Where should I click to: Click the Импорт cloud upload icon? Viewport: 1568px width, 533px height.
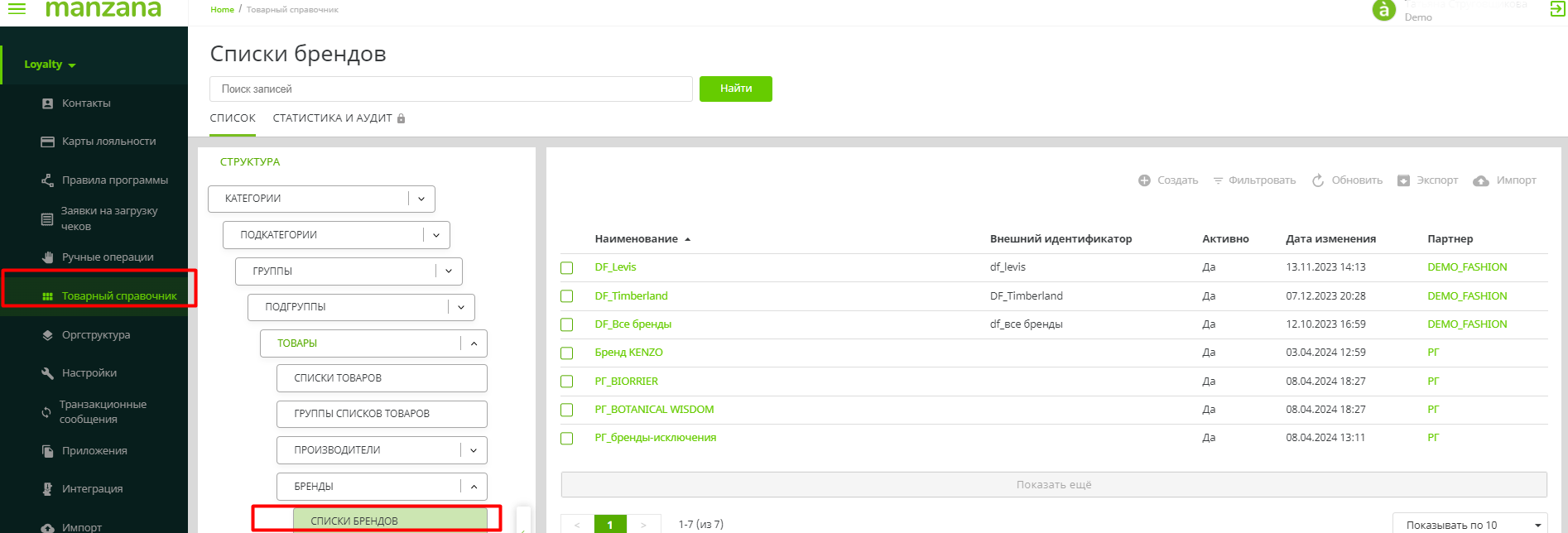[x=1481, y=181]
